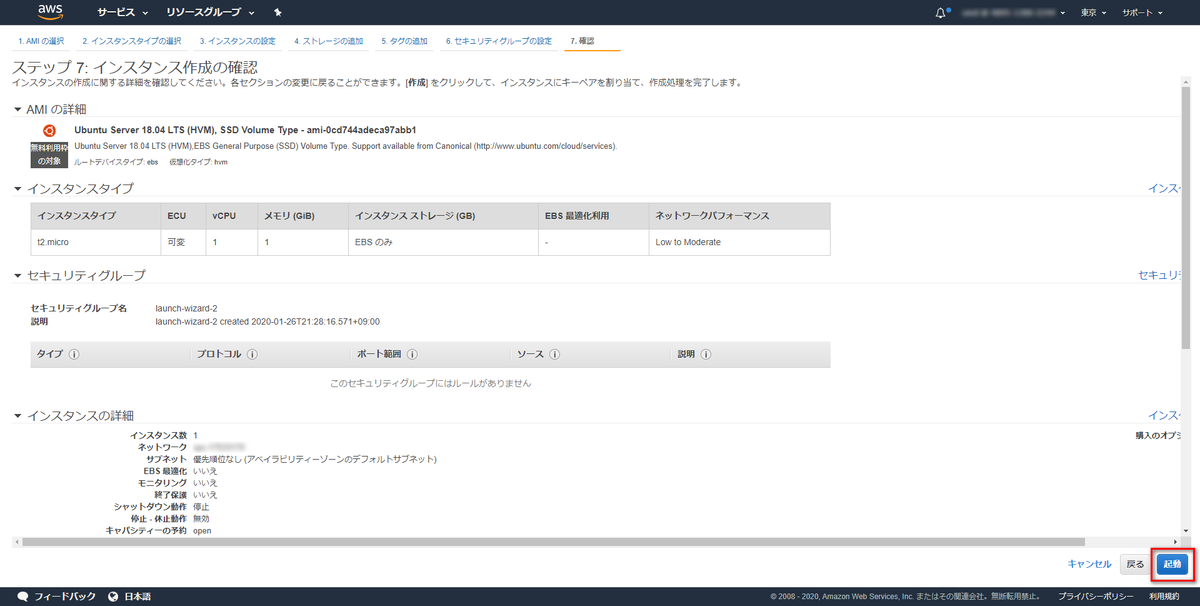Click the インスタンスタイプ column header

tap(96, 216)
